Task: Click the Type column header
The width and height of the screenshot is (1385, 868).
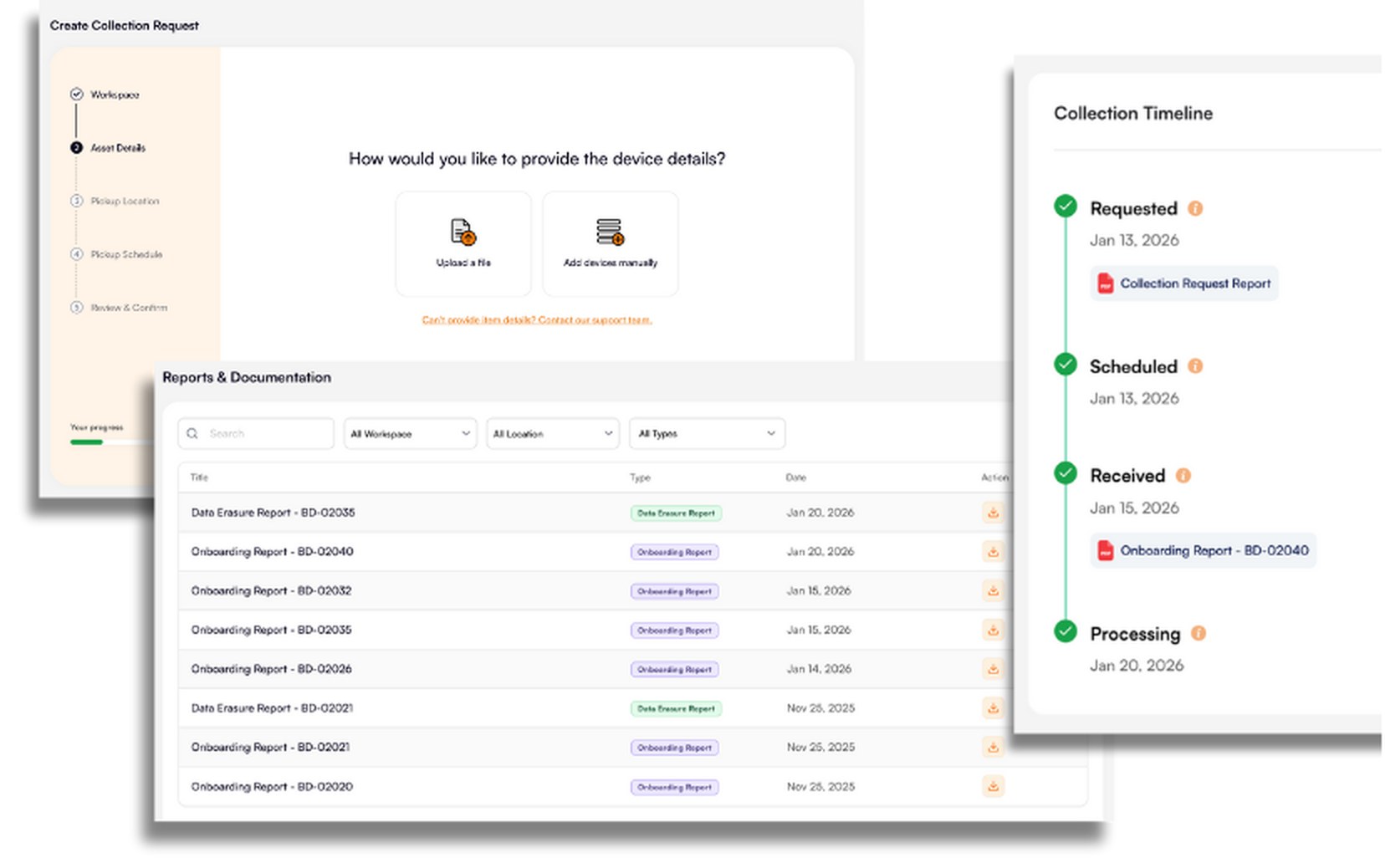Action: [640, 477]
